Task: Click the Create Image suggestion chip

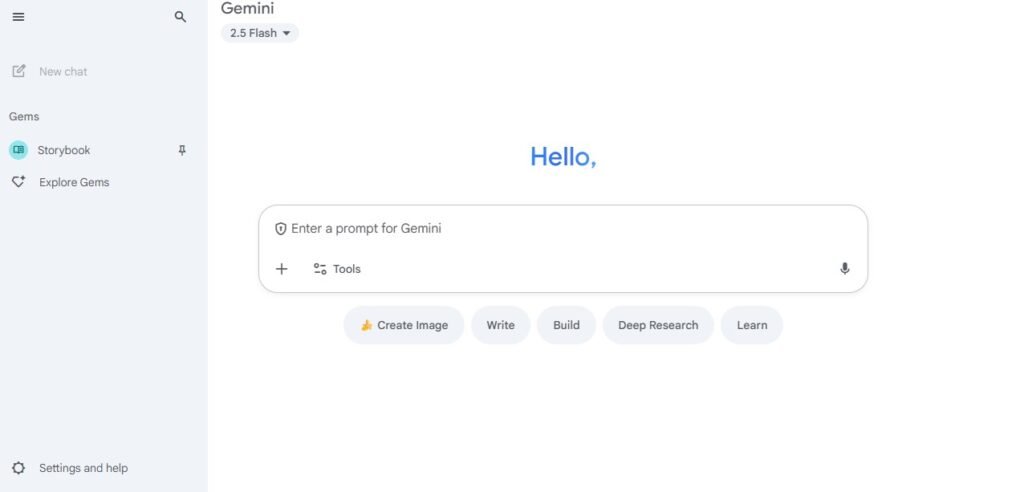Action: [404, 325]
